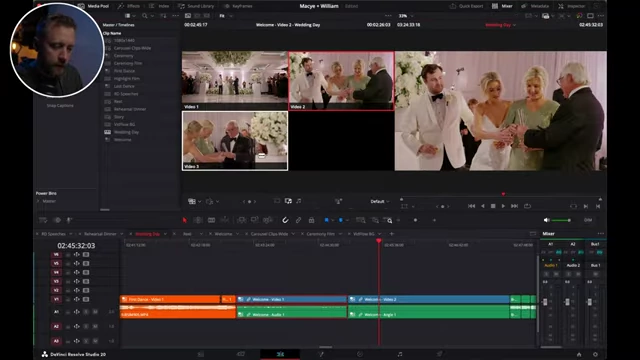
Task: Add a blue marker
Action: point(341,220)
